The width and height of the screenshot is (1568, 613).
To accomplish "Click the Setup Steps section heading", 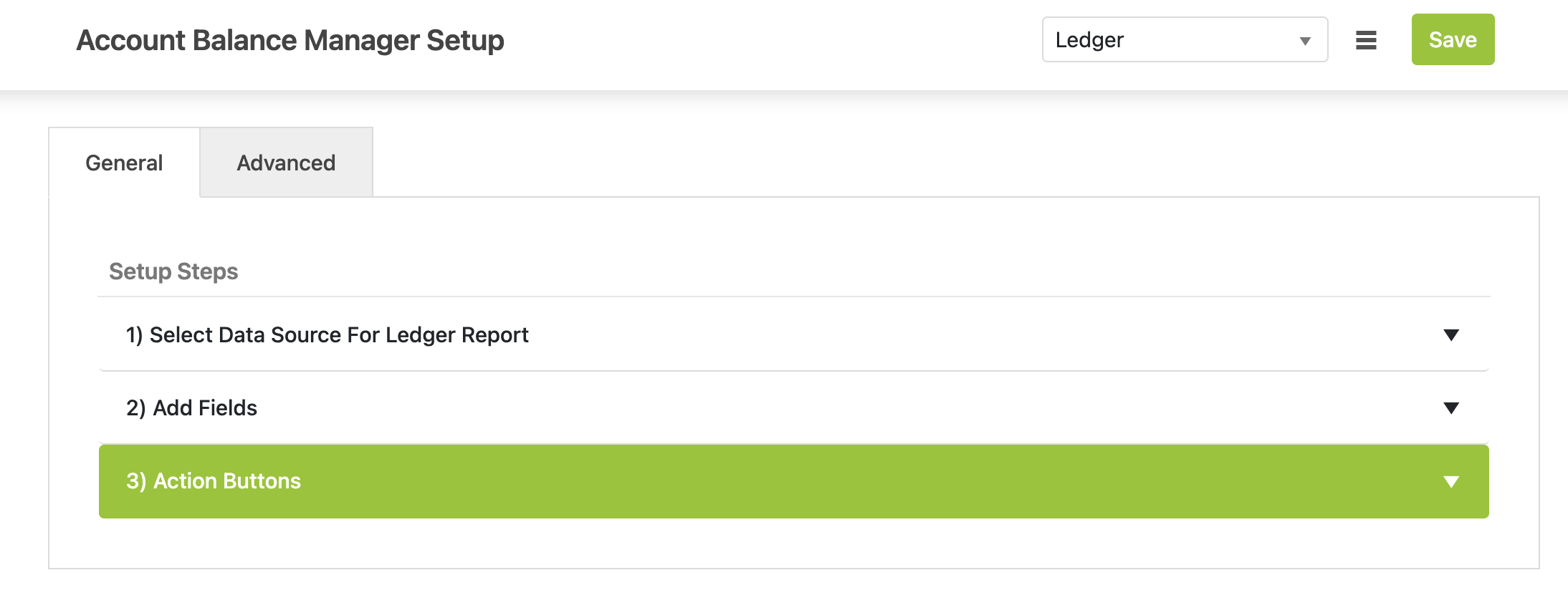I will click(173, 271).
